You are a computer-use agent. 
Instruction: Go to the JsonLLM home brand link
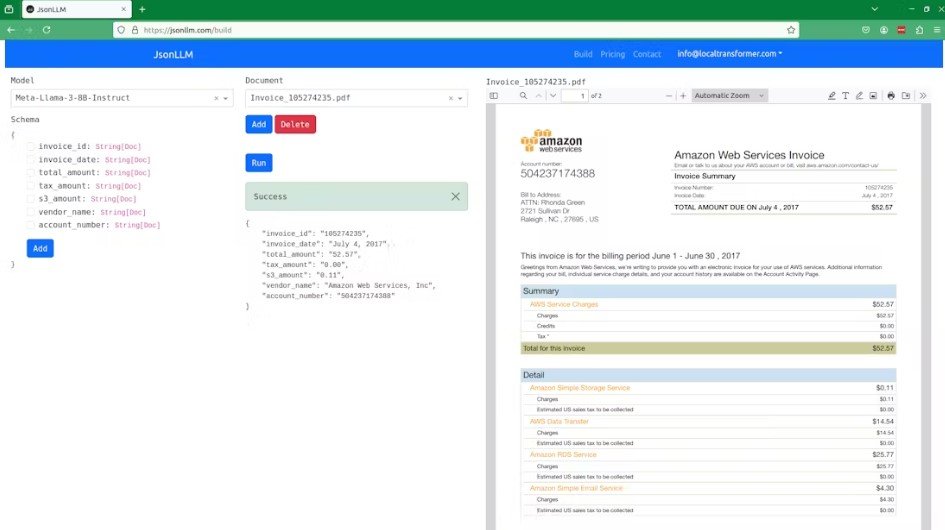173,54
